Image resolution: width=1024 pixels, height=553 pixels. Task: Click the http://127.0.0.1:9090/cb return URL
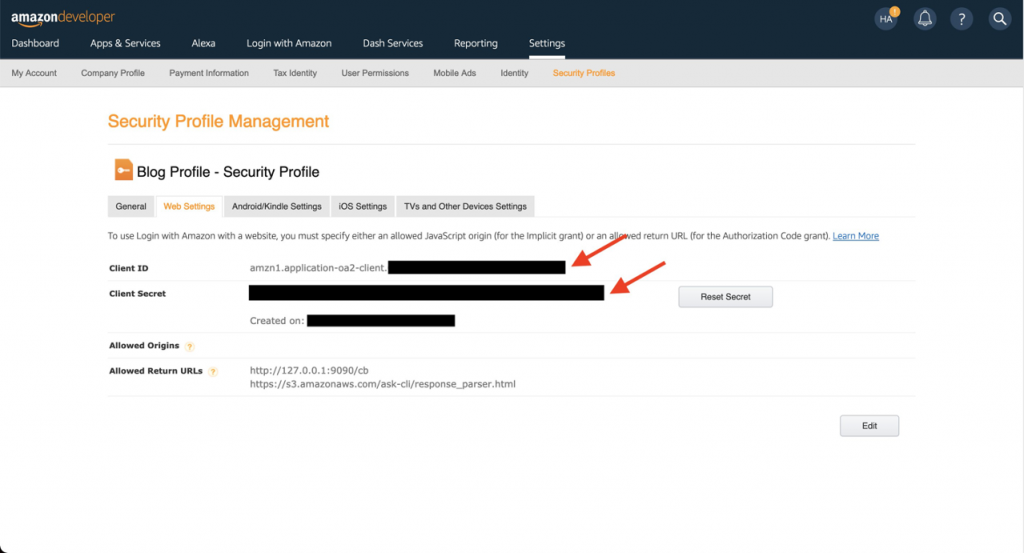coord(309,370)
